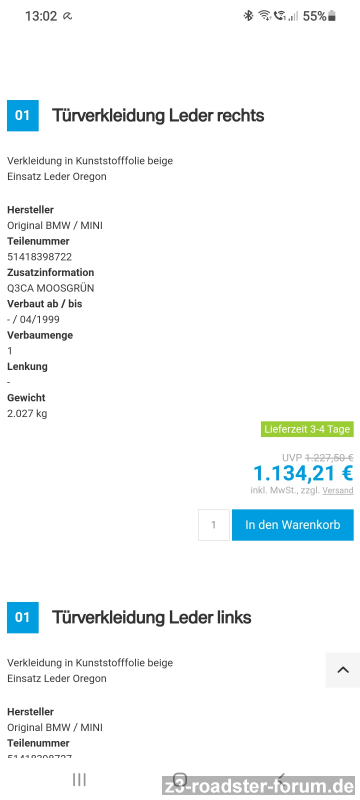Tap the part number 51418398722
This screenshot has width=360, height=800.
tap(39, 257)
